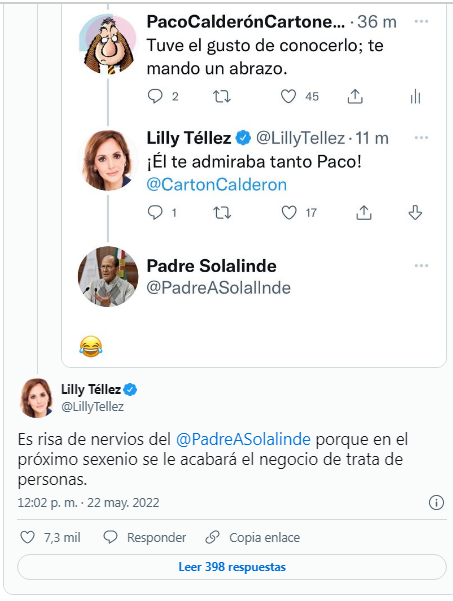Open @PadreASolalinde mention in main tweet
The width and height of the screenshot is (453, 601).
[243, 439]
